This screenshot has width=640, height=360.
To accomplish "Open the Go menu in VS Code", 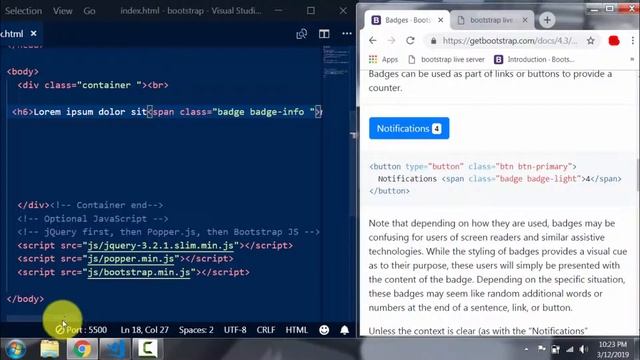I will (89, 11).
